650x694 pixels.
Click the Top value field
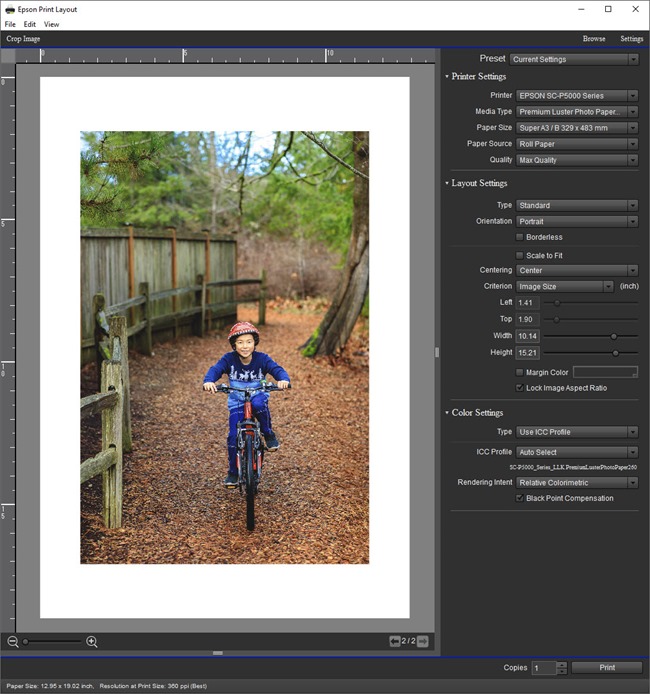(527, 319)
